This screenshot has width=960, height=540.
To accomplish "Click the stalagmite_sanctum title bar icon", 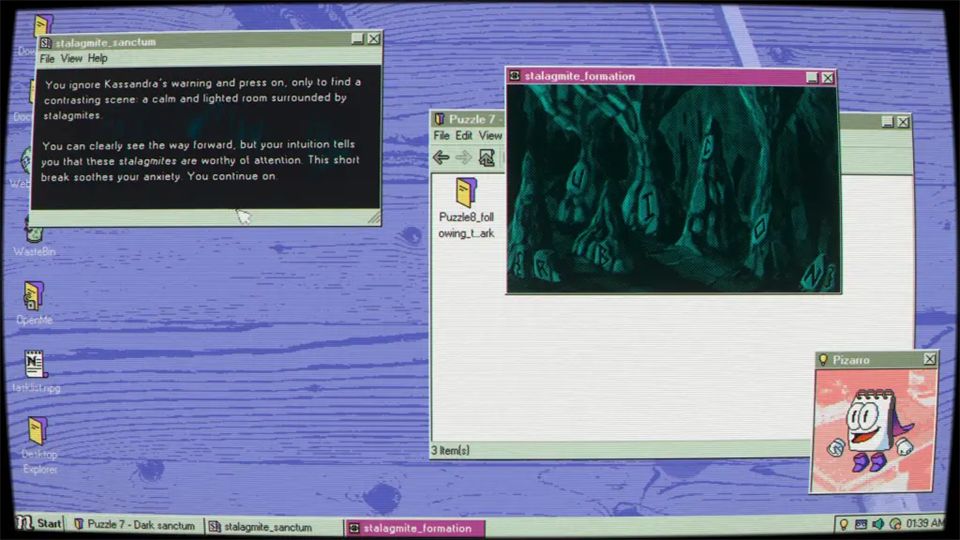I will [x=45, y=42].
